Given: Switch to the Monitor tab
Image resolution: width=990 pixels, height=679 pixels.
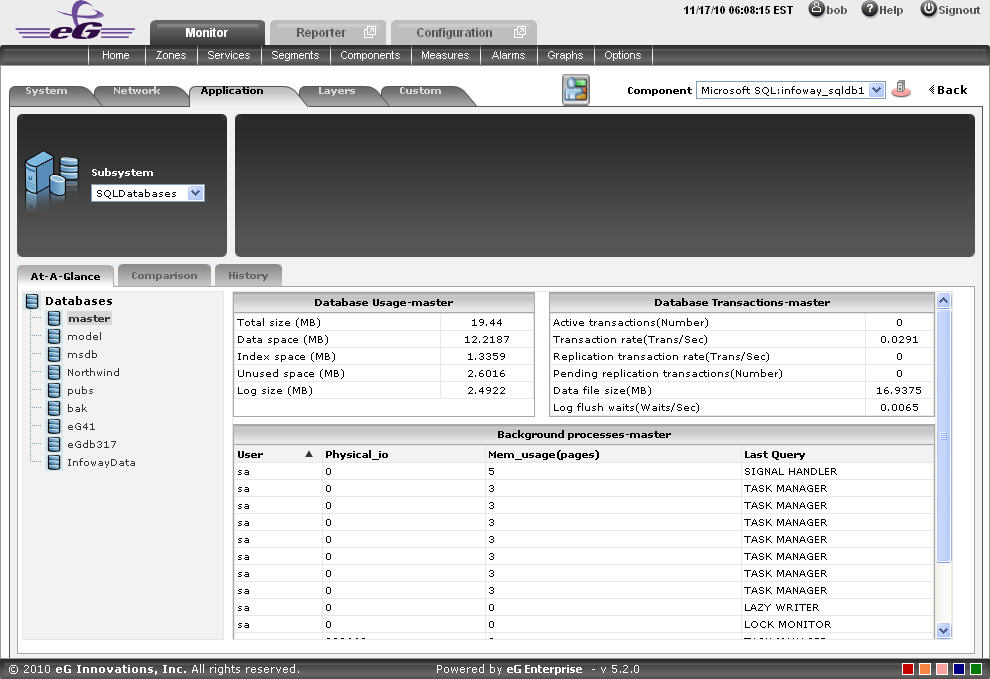Looking at the screenshot, I should [207, 33].
